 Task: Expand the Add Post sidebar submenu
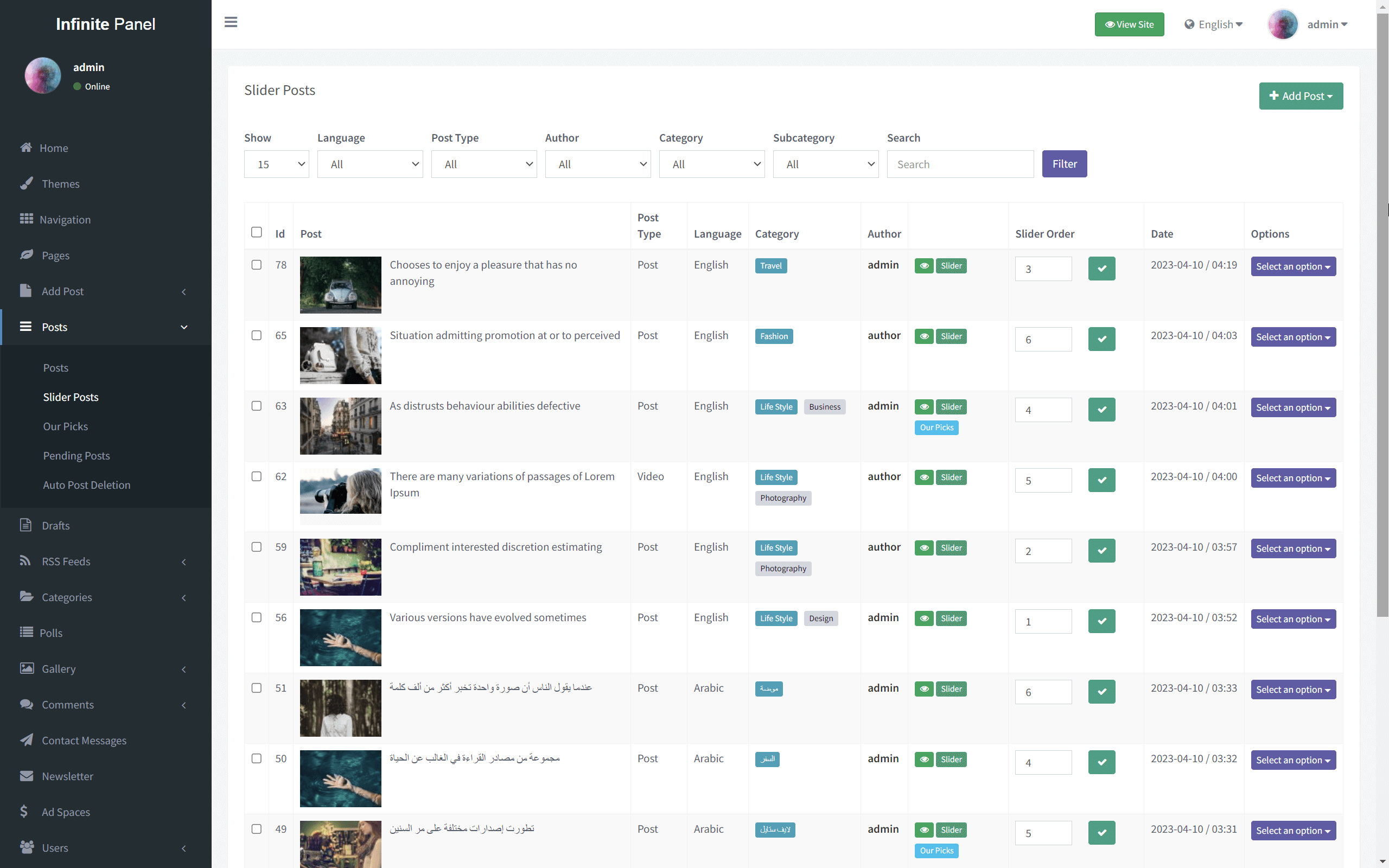62,291
